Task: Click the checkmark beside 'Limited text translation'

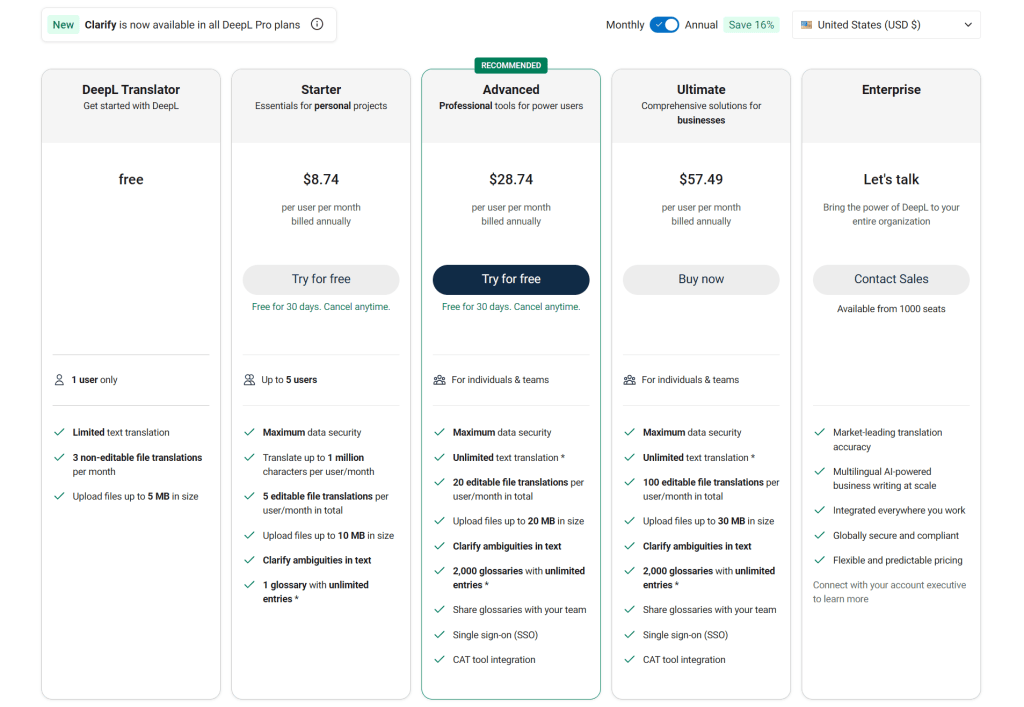Action: pyautogui.click(x=59, y=432)
